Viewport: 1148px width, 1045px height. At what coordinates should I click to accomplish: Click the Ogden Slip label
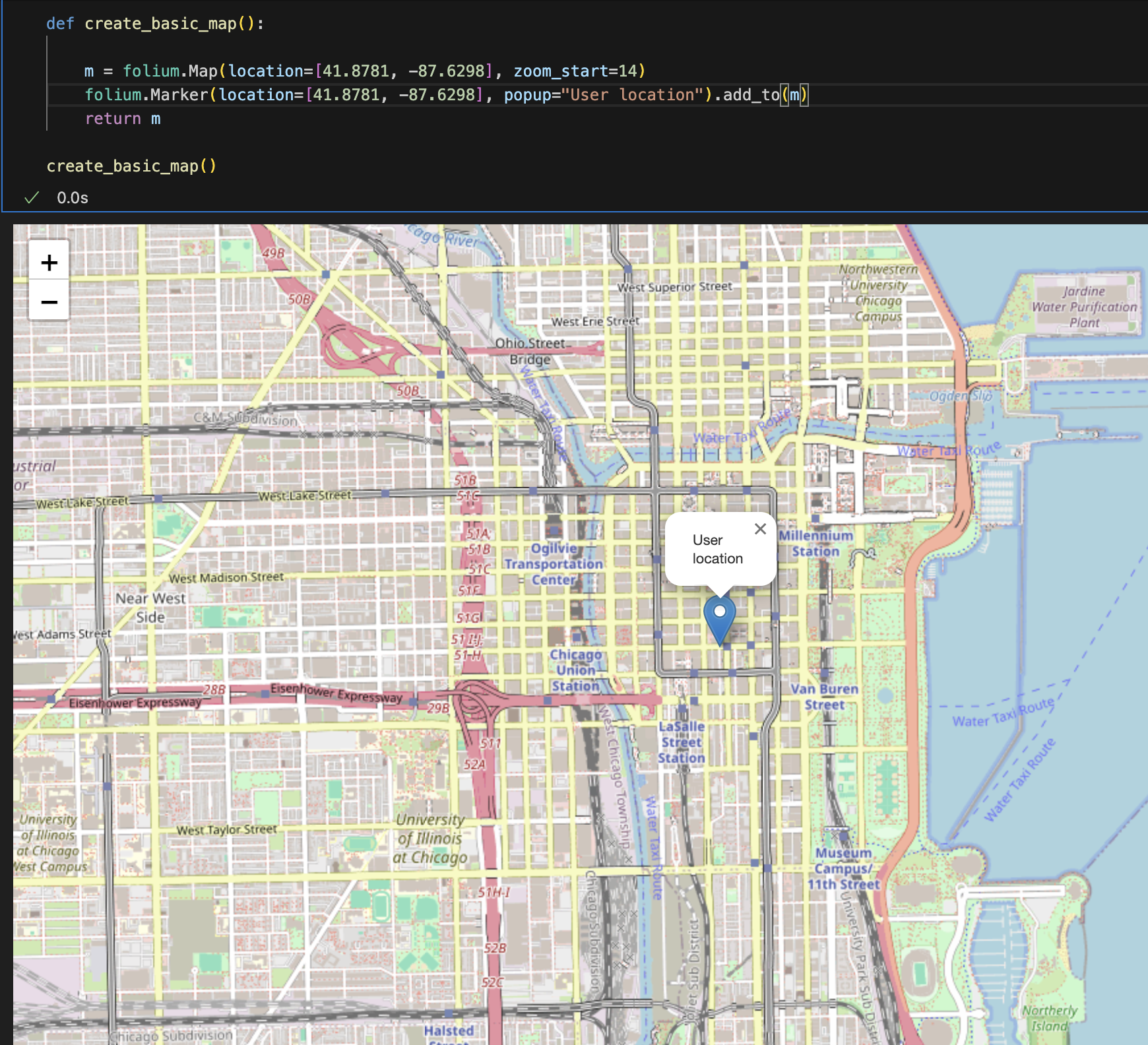point(960,396)
